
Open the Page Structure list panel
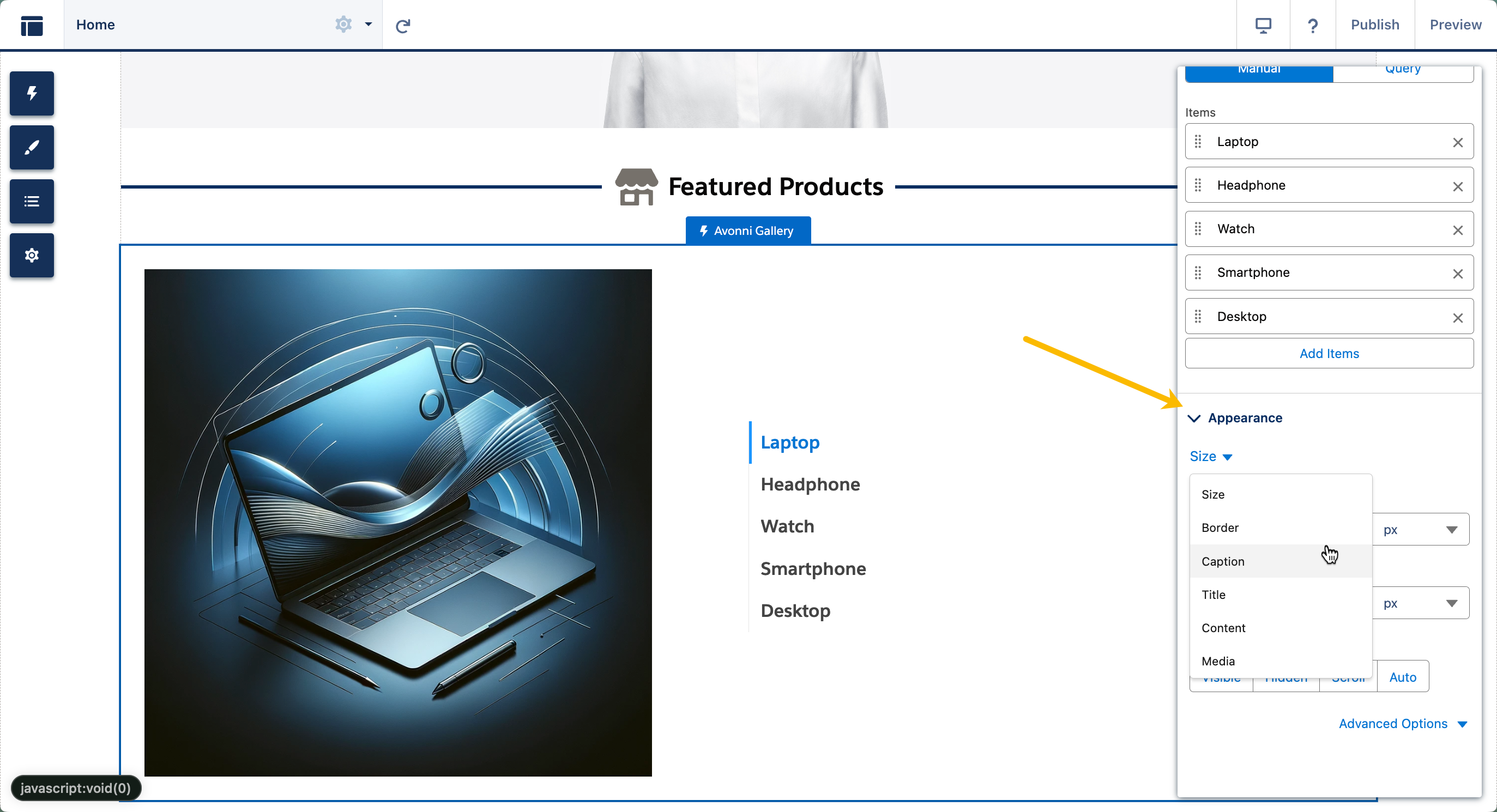pyautogui.click(x=32, y=202)
